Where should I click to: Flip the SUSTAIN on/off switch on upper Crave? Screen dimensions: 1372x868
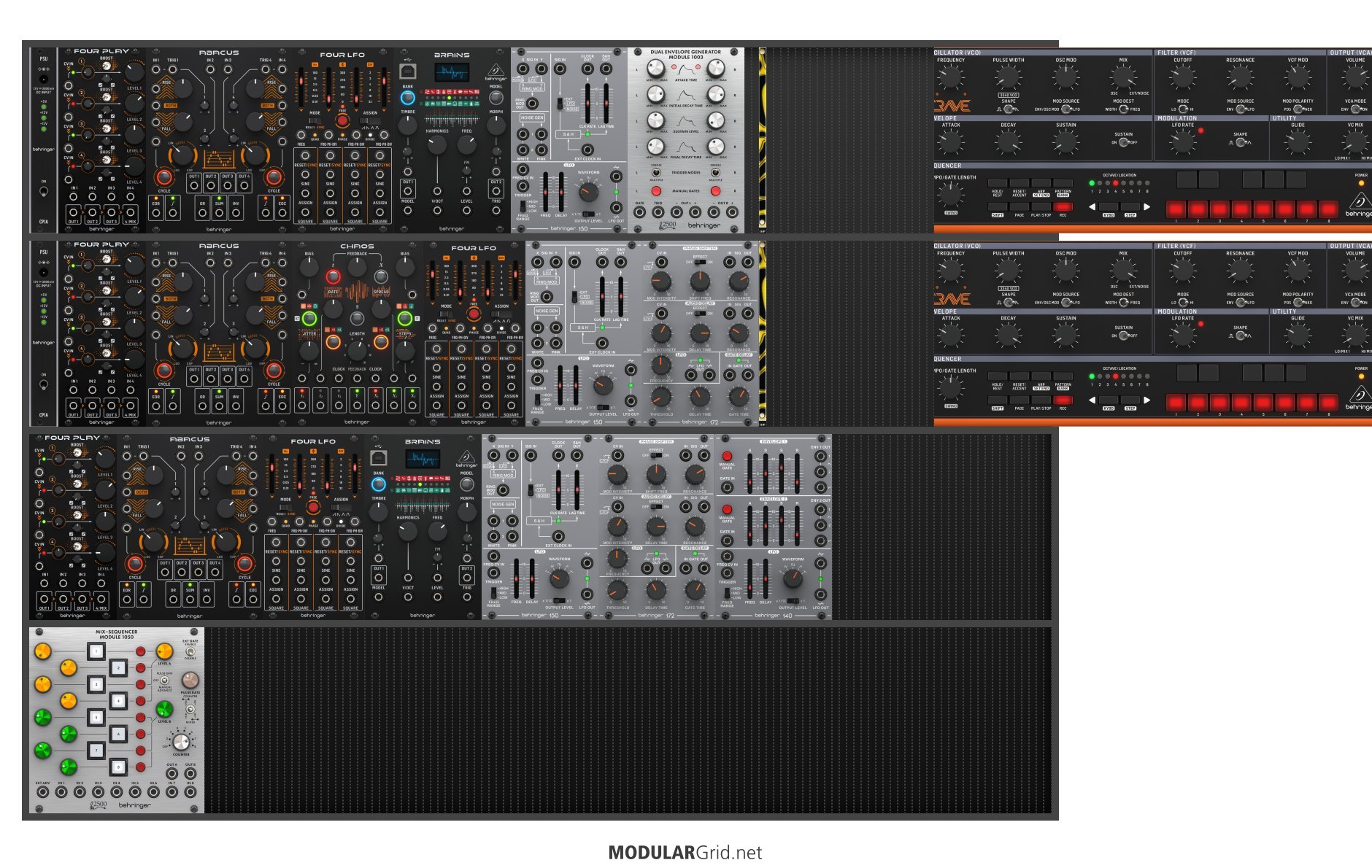[1124, 142]
